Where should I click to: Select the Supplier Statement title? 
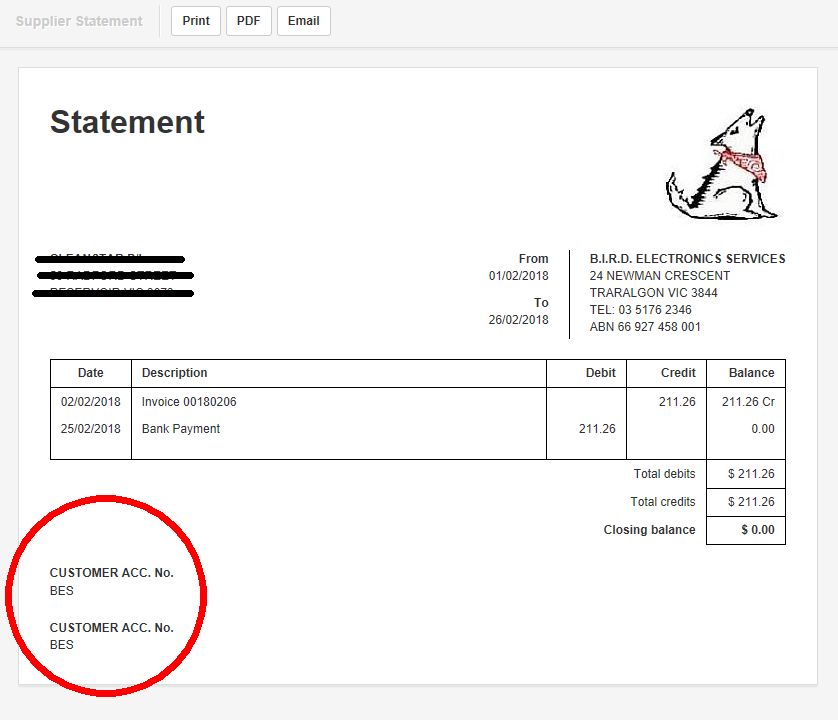[79, 21]
